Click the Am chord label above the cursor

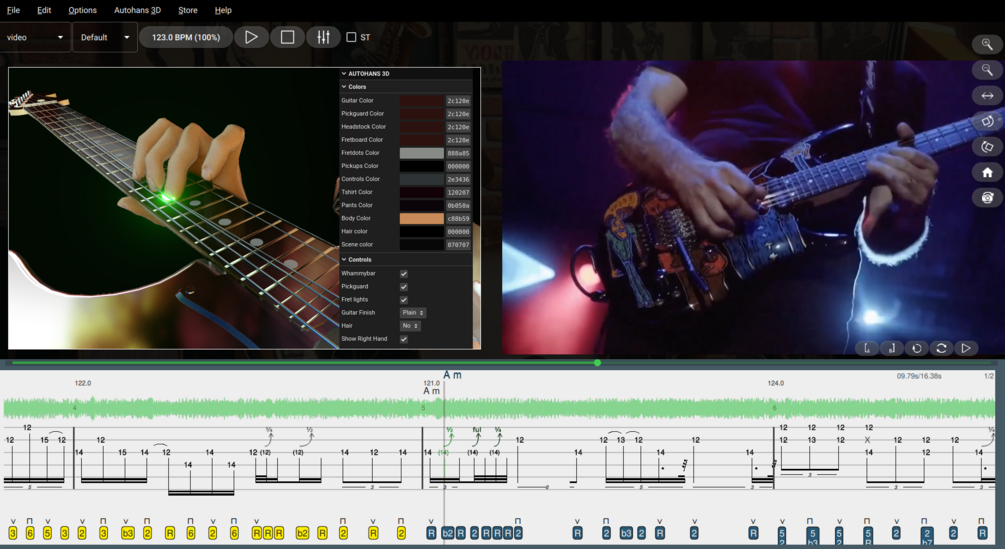pyautogui.click(x=452, y=375)
